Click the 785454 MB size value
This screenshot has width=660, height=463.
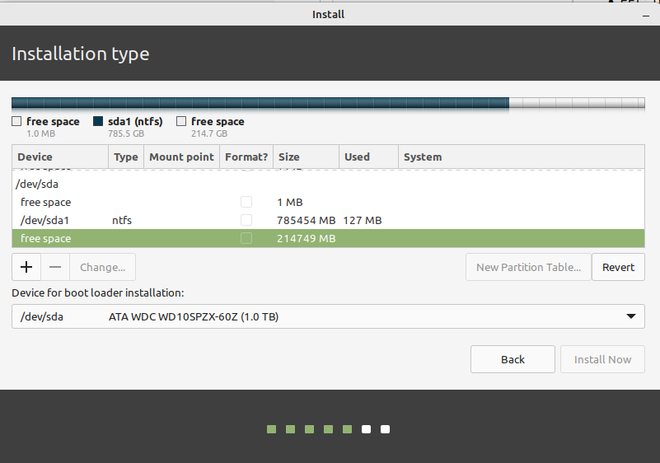[306, 220]
